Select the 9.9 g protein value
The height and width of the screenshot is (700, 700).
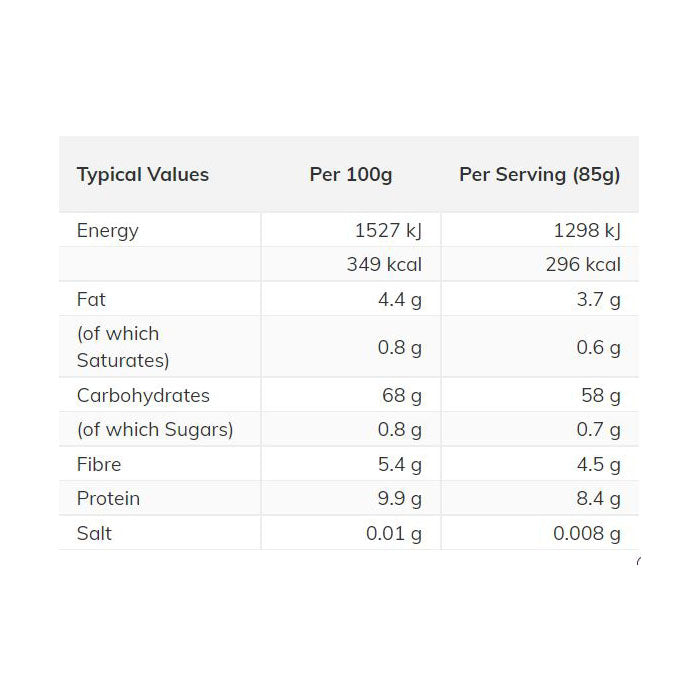[x=400, y=499]
